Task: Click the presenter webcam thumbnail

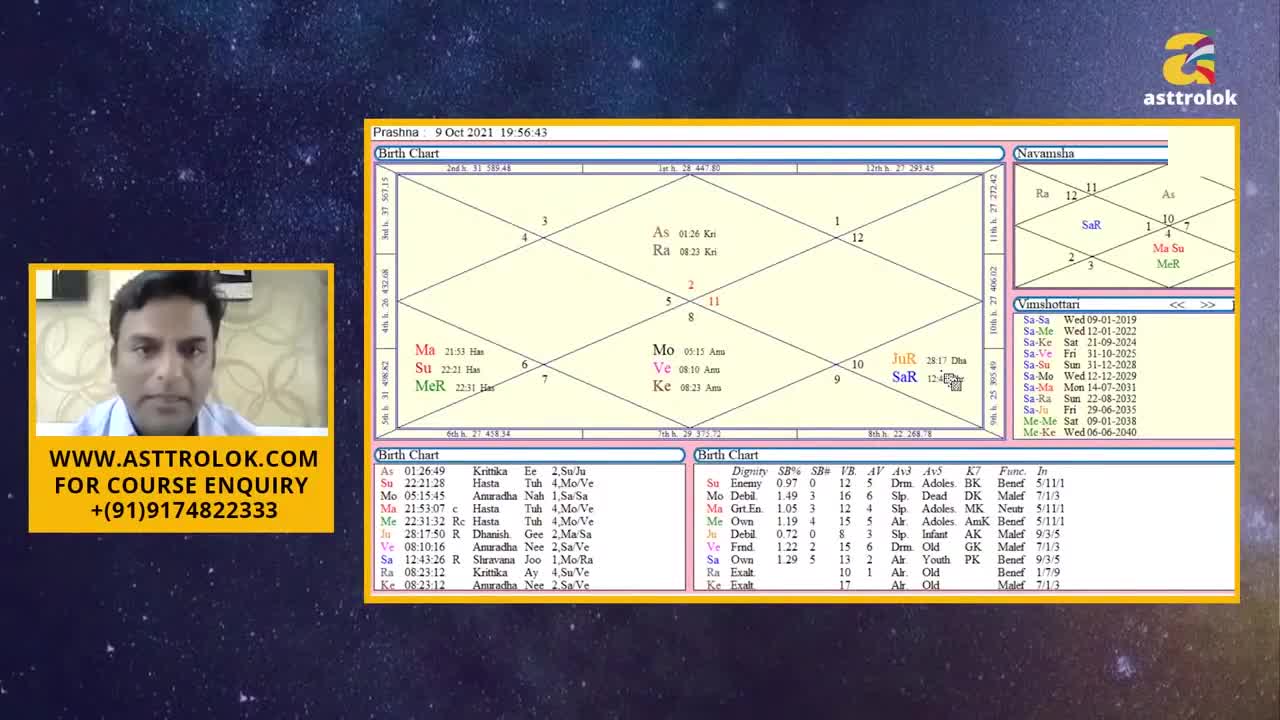Action: [x=181, y=352]
